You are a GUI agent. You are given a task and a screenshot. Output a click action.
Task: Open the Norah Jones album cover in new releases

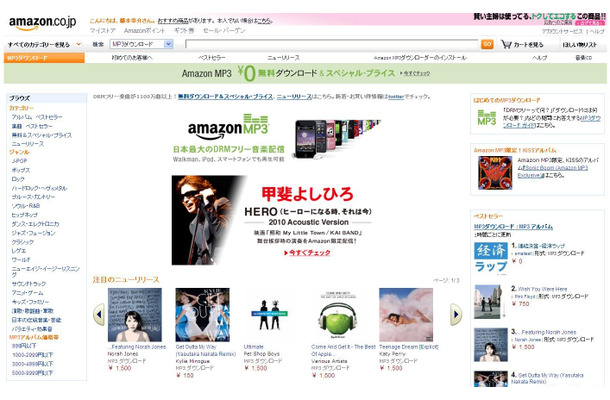135,315
